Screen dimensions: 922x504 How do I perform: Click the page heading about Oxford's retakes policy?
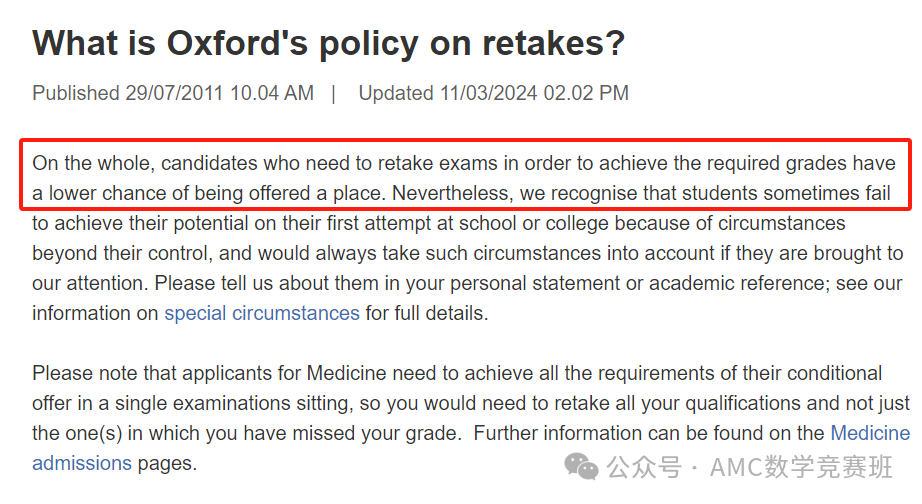point(329,43)
